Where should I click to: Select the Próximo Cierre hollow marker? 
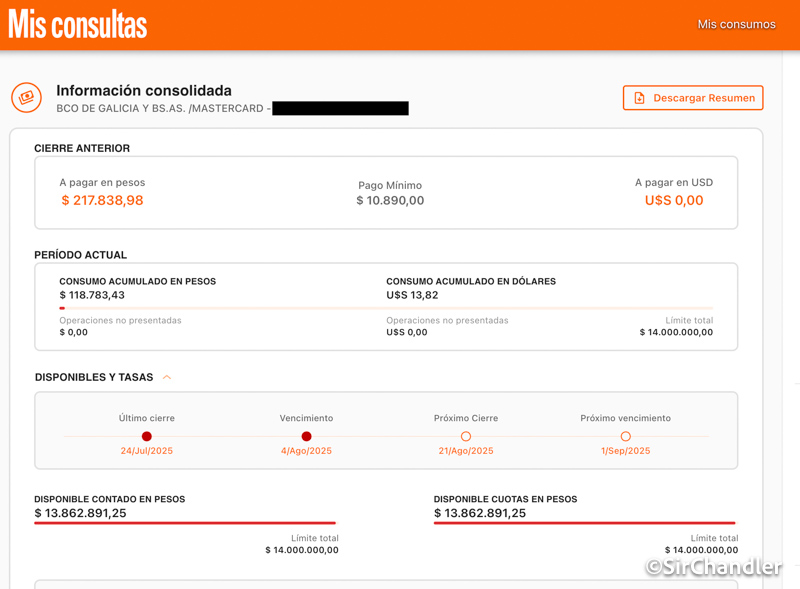(x=466, y=436)
